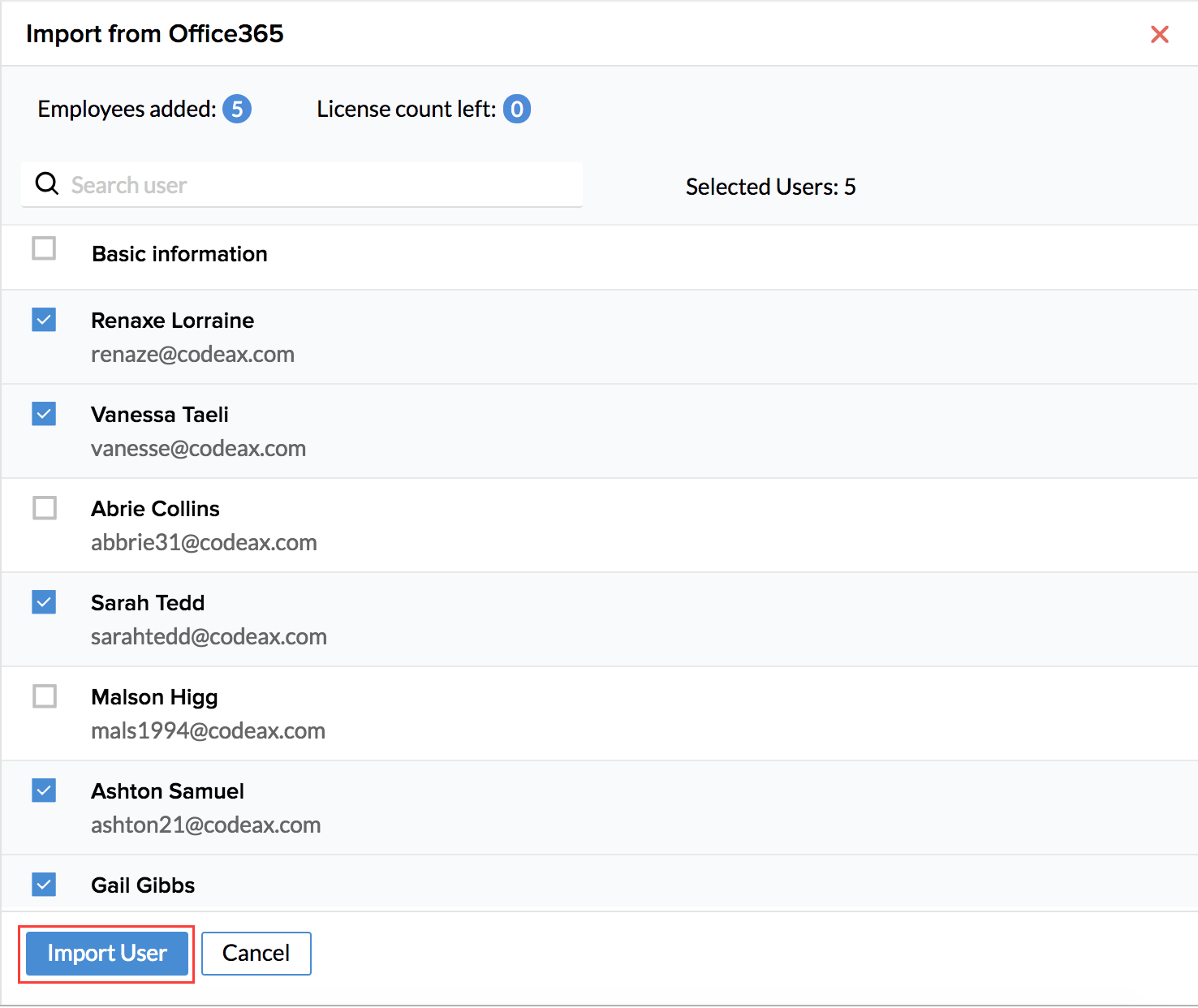This screenshot has height=1008, width=1198.
Task: Click the search magnifier icon
Action: (47, 184)
